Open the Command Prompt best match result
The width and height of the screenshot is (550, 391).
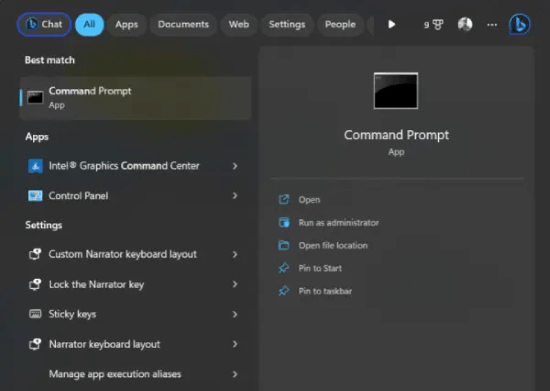(136, 98)
